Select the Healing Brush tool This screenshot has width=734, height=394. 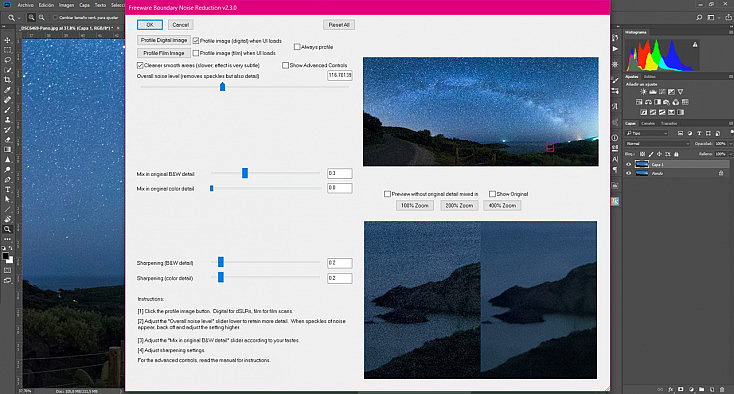click(x=7, y=100)
